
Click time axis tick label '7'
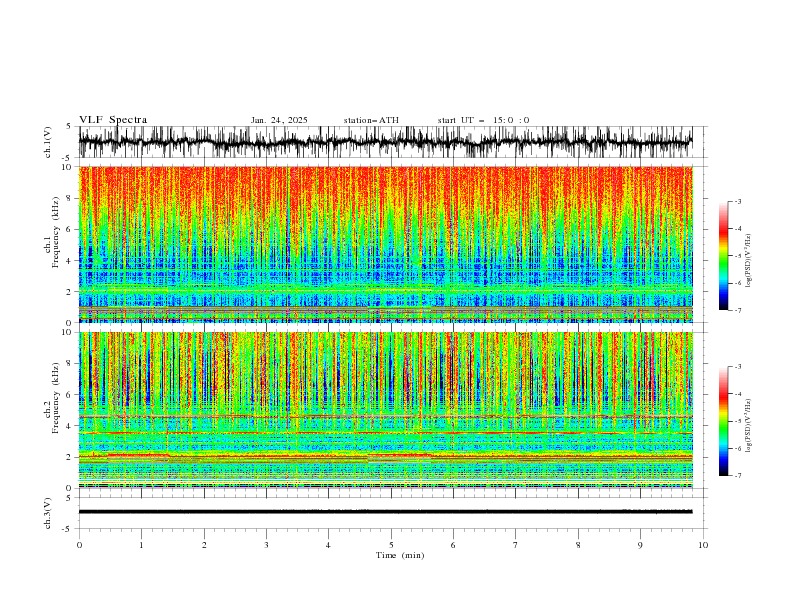(516, 545)
